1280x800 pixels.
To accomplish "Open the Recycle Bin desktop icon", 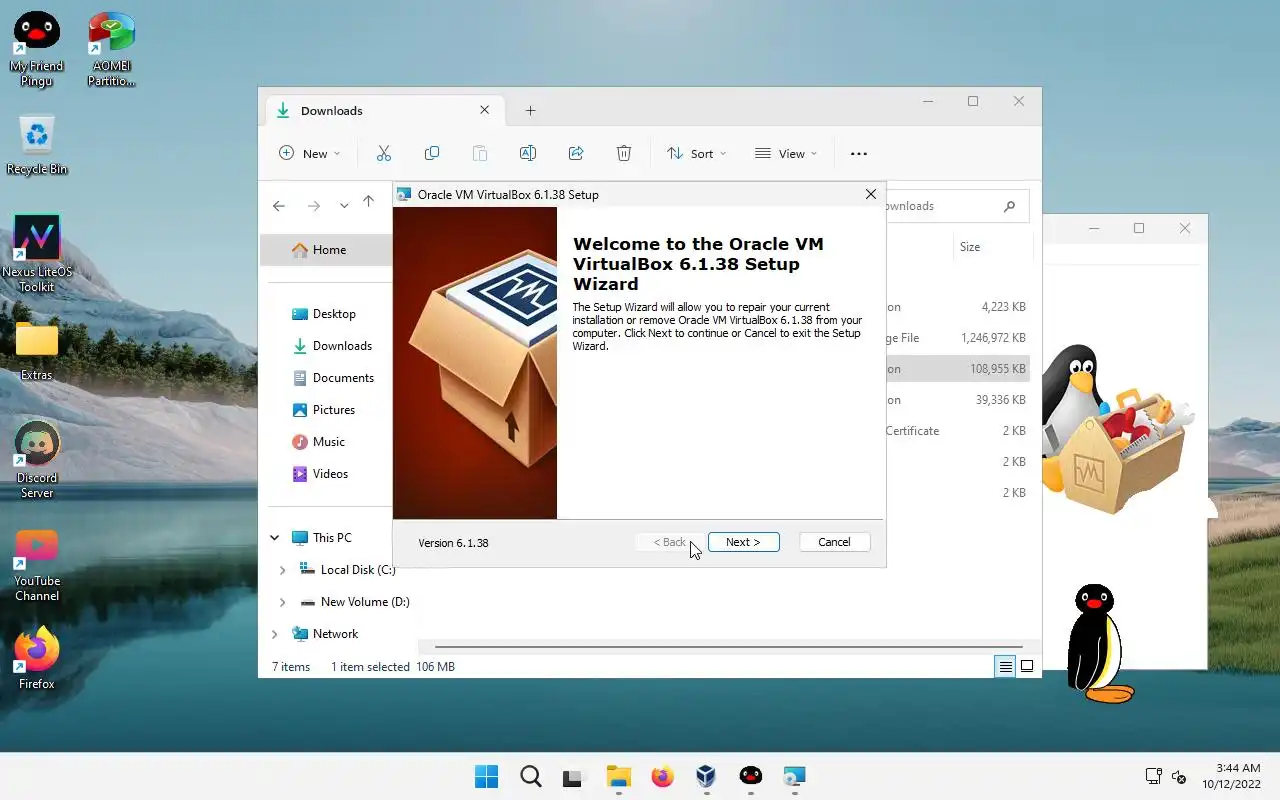I will click(x=37, y=145).
